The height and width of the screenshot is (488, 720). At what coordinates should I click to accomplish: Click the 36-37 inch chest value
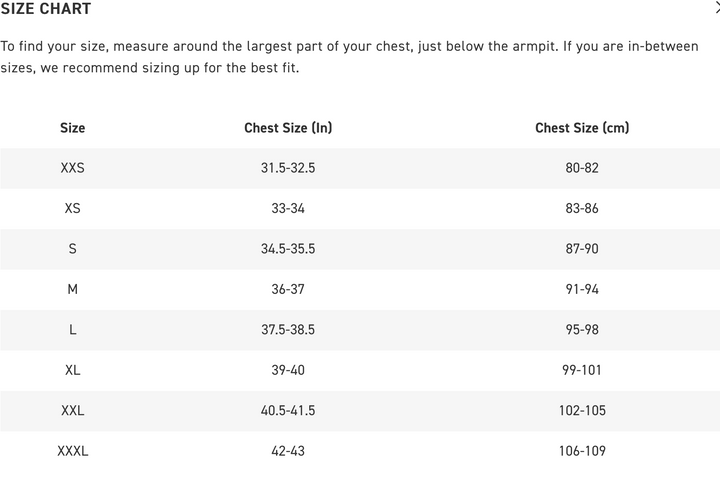[288, 289]
